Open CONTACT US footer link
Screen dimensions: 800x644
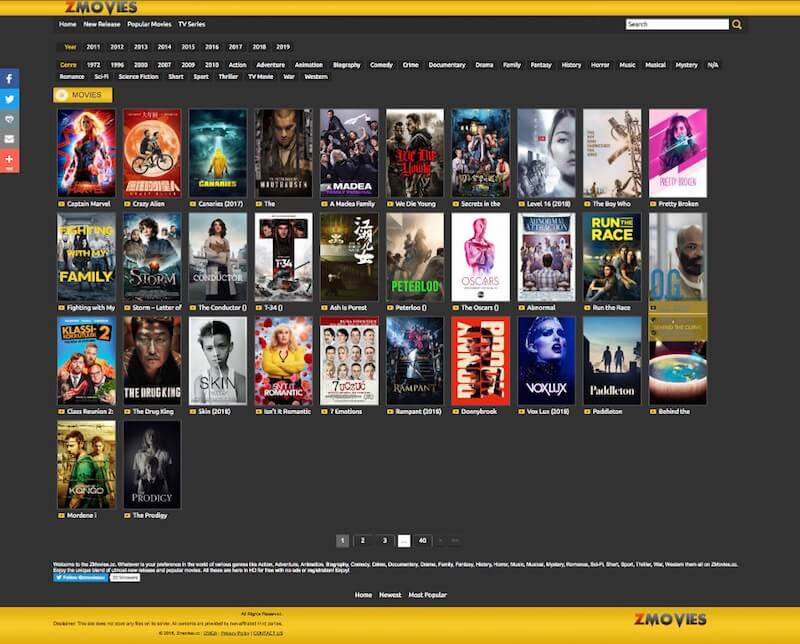point(268,633)
